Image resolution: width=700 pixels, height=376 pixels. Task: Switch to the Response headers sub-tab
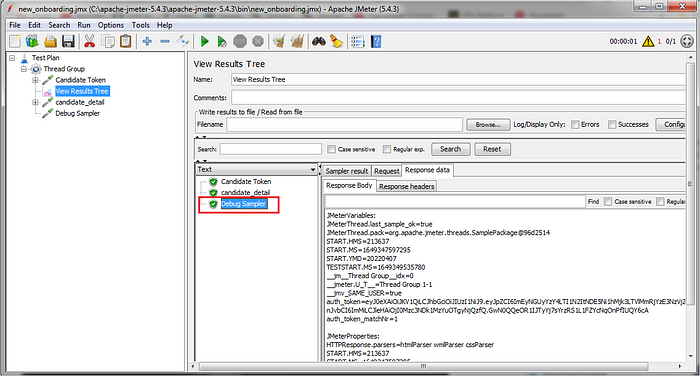pos(406,186)
